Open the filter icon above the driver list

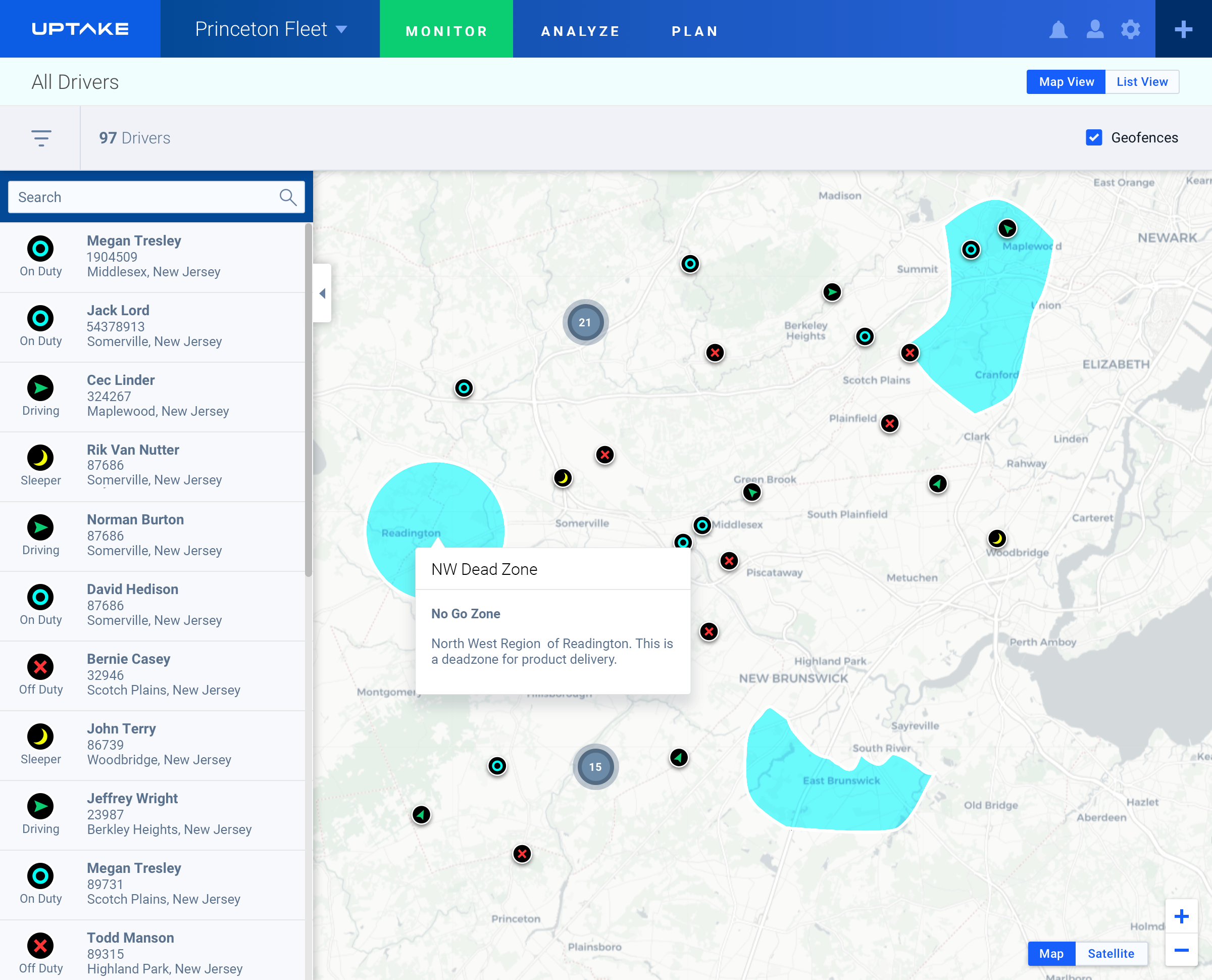(x=42, y=138)
